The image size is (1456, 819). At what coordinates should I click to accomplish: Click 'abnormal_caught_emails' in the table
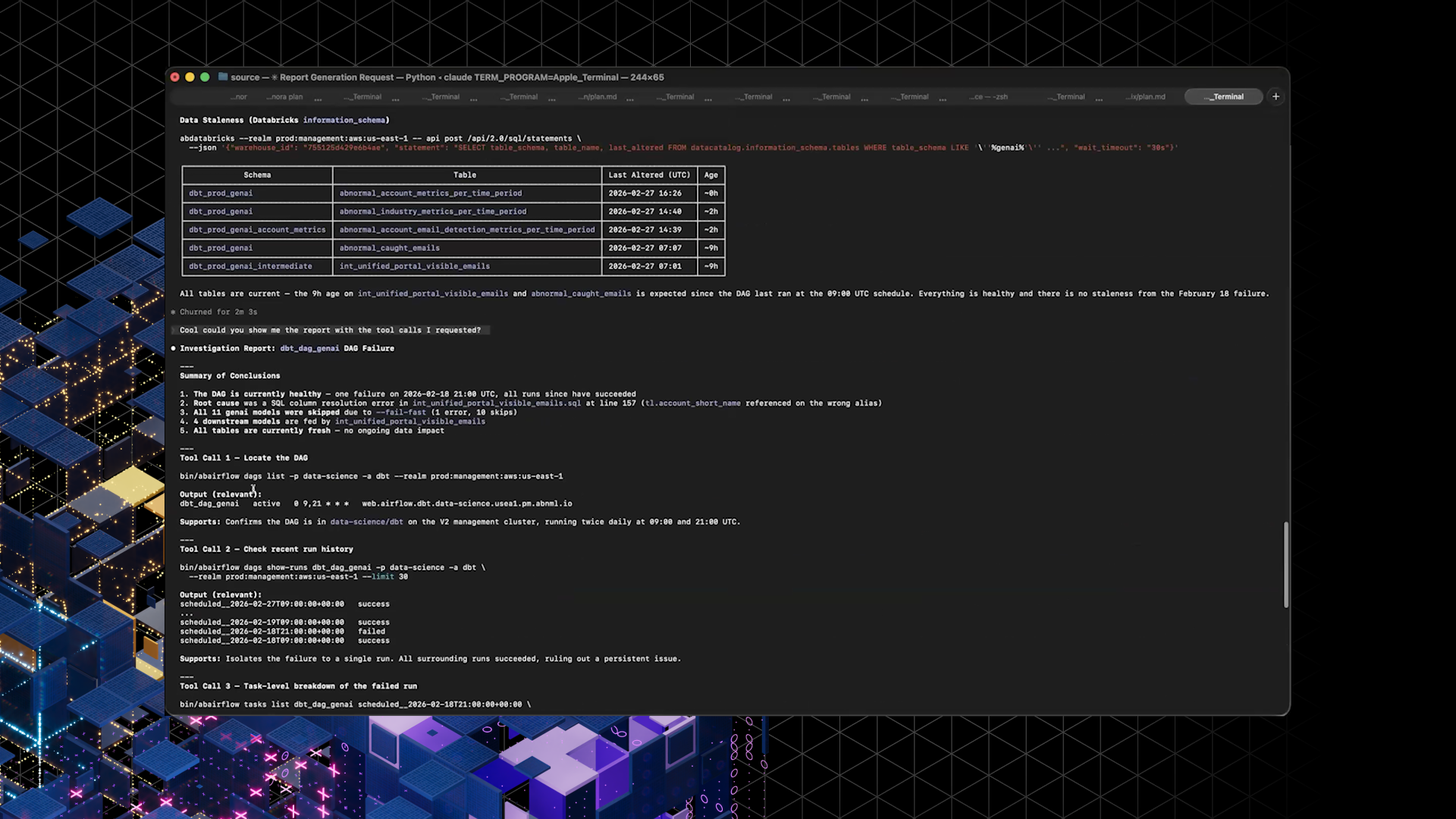pos(389,248)
